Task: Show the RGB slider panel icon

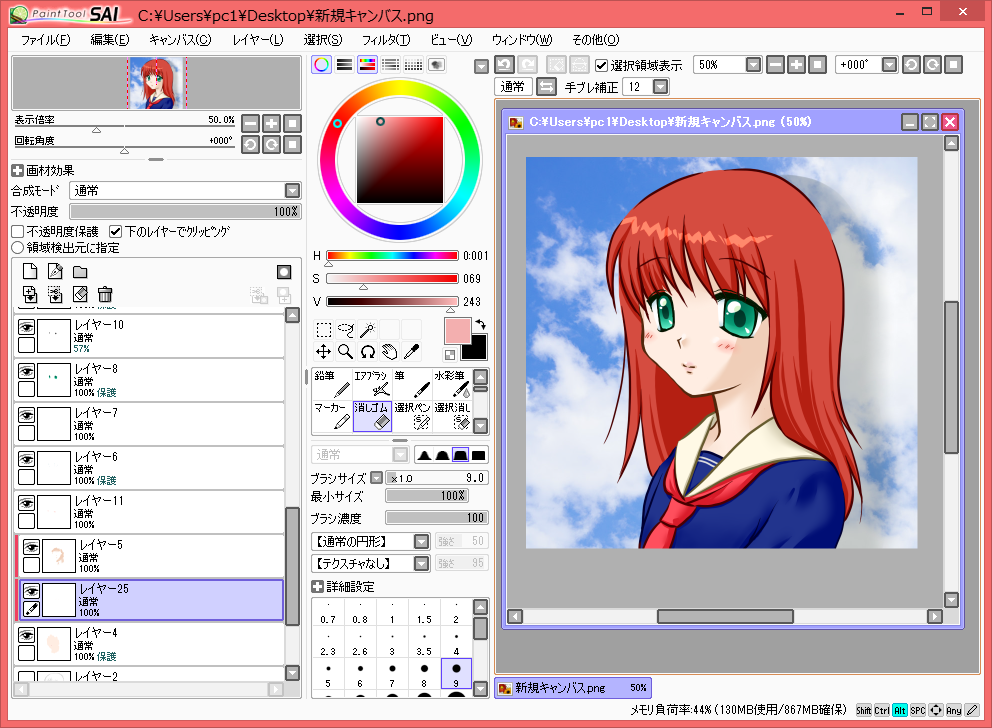Action: 345,65
